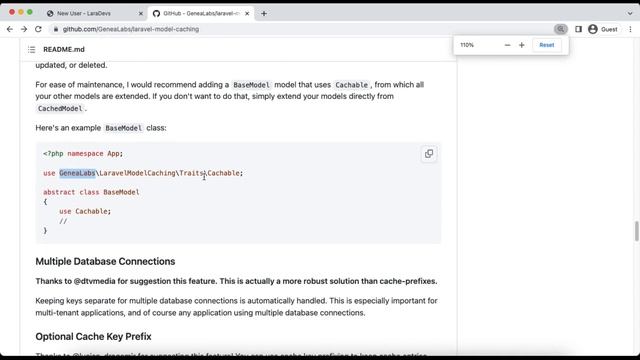Close the GitHub GeneaLabs tab
The image size is (640, 360).
(x=247, y=13)
